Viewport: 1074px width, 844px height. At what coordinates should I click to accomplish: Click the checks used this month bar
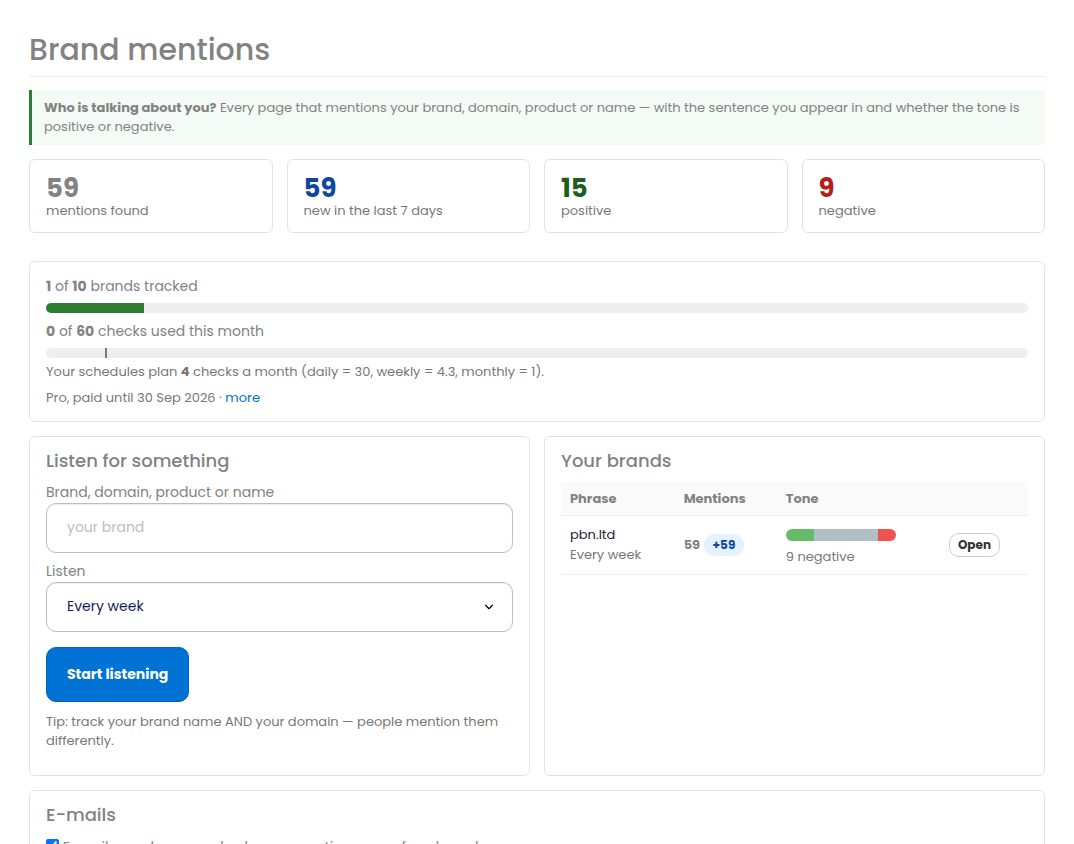tap(537, 353)
